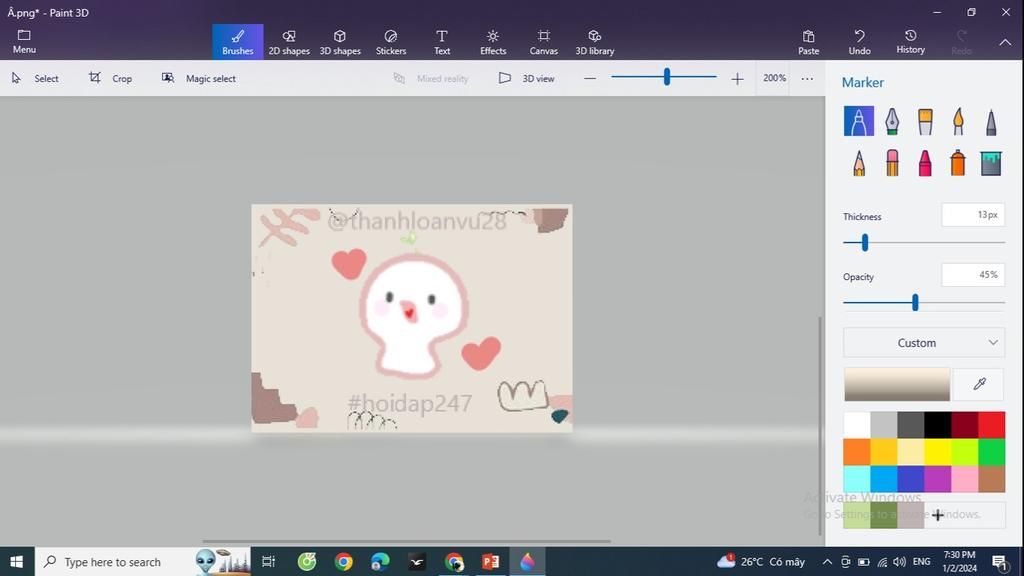
Task: Toggle 3D view
Action: (x=526, y=78)
